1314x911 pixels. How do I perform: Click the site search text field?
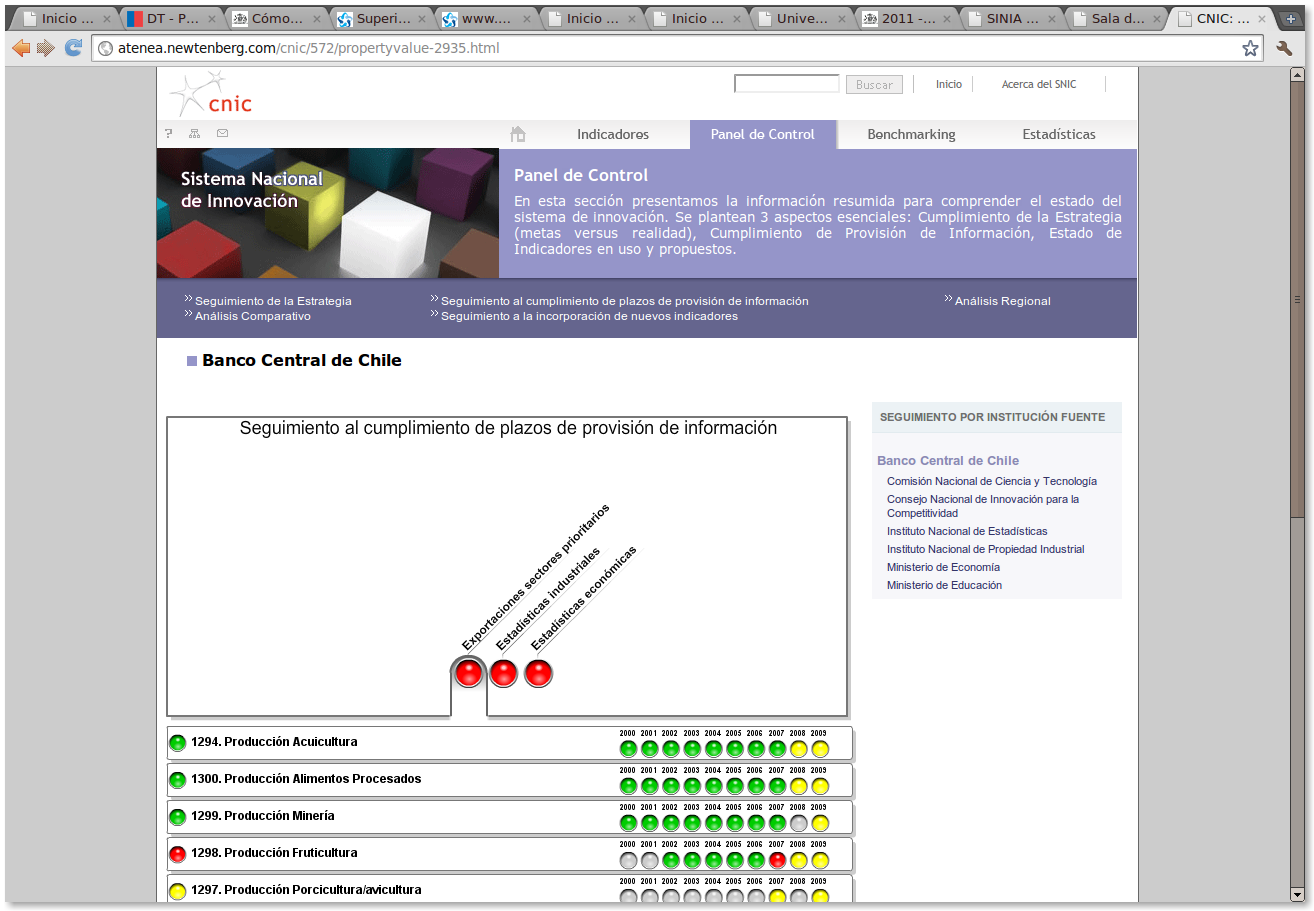[x=787, y=84]
